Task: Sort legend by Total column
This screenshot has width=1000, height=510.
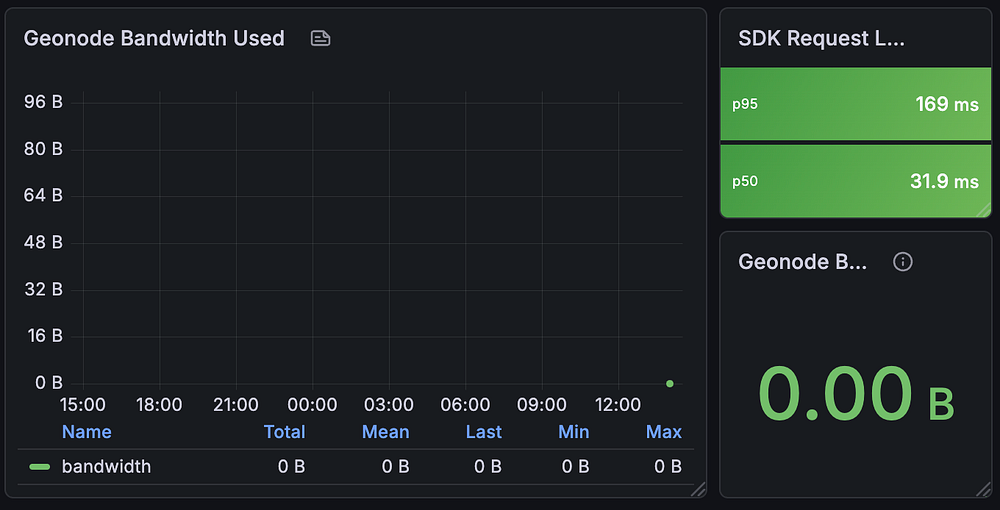Action: click(x=284, y=432)
